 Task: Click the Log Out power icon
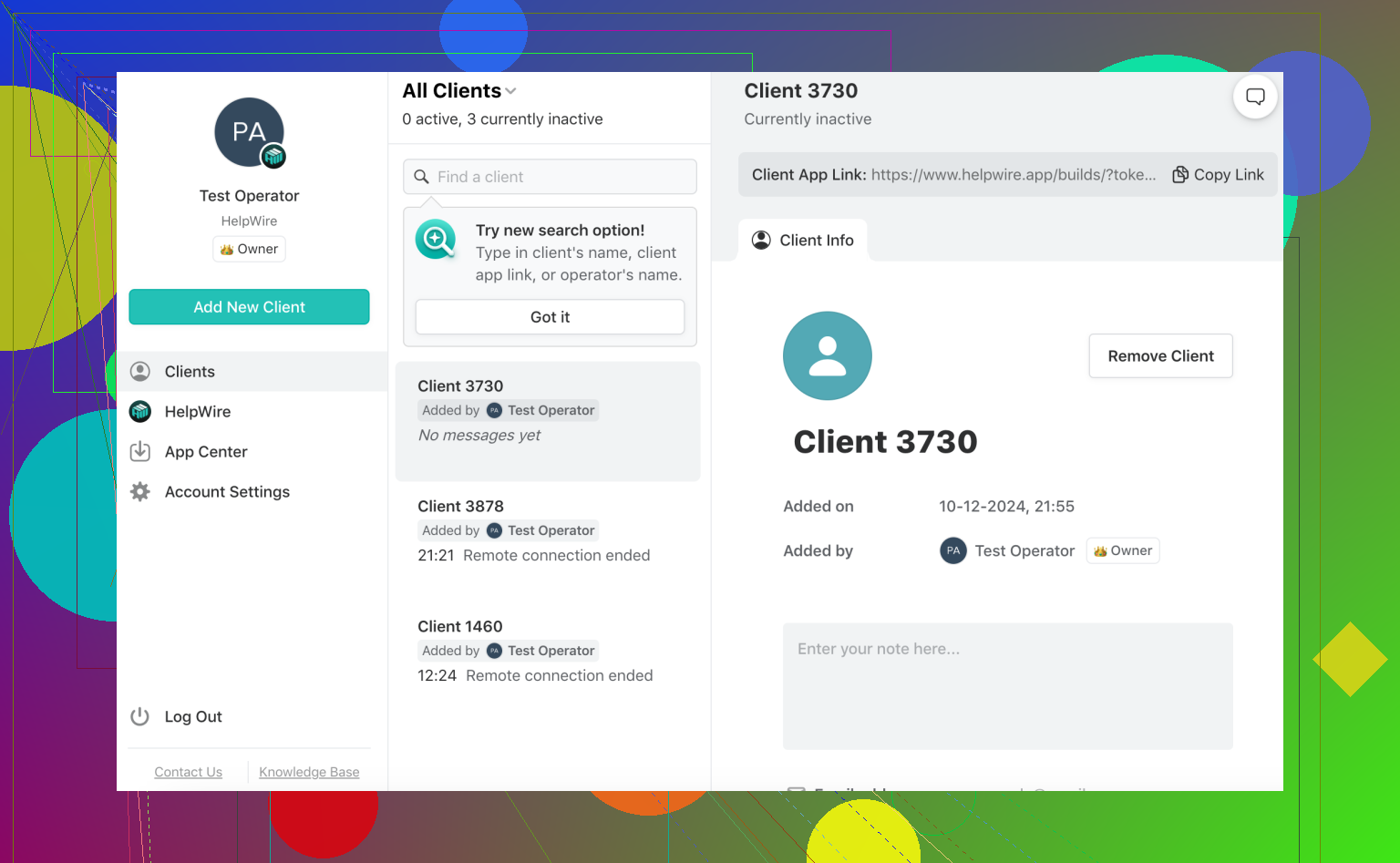click(139, 716)
